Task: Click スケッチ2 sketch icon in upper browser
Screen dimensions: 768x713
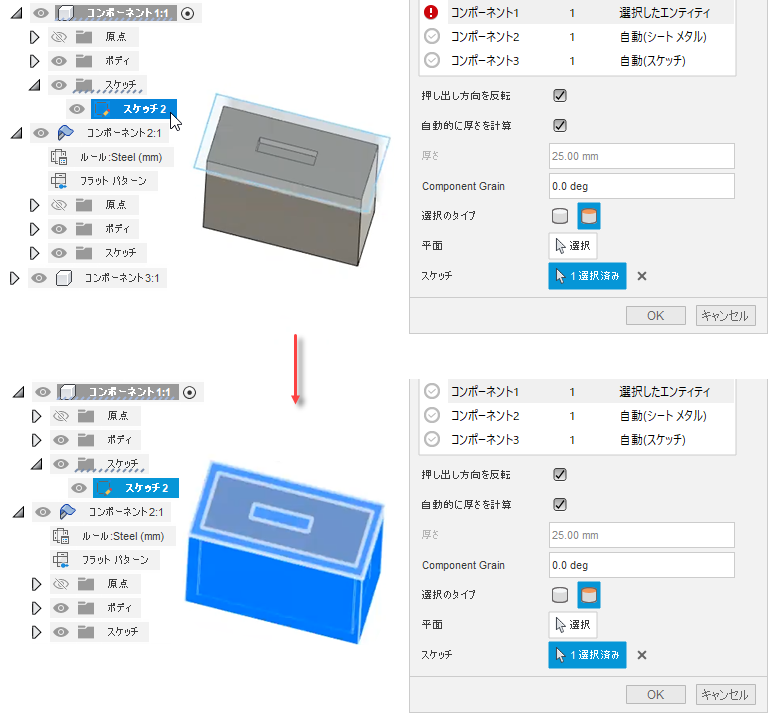Action: coord(102,109)
